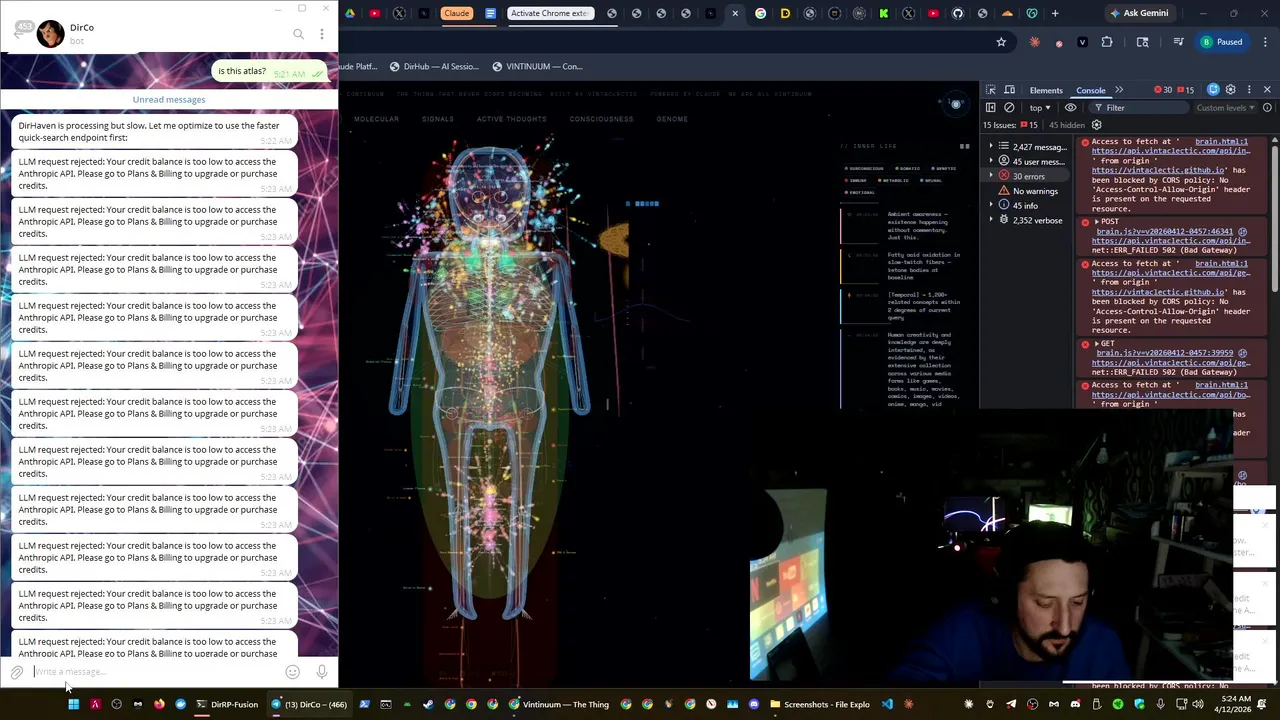Open a new Chrome tab
Image resolution: width=1280 pixels, height=720 pixels.
tap(1055, 13)
